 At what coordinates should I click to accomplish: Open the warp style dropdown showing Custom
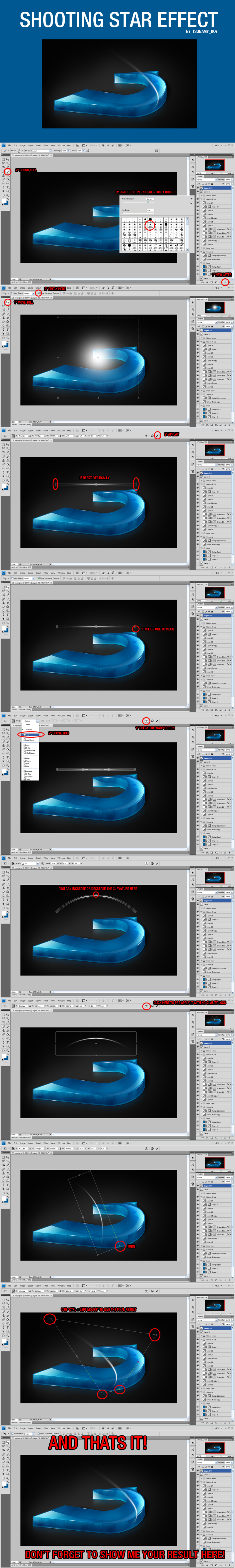coord(31,721)
